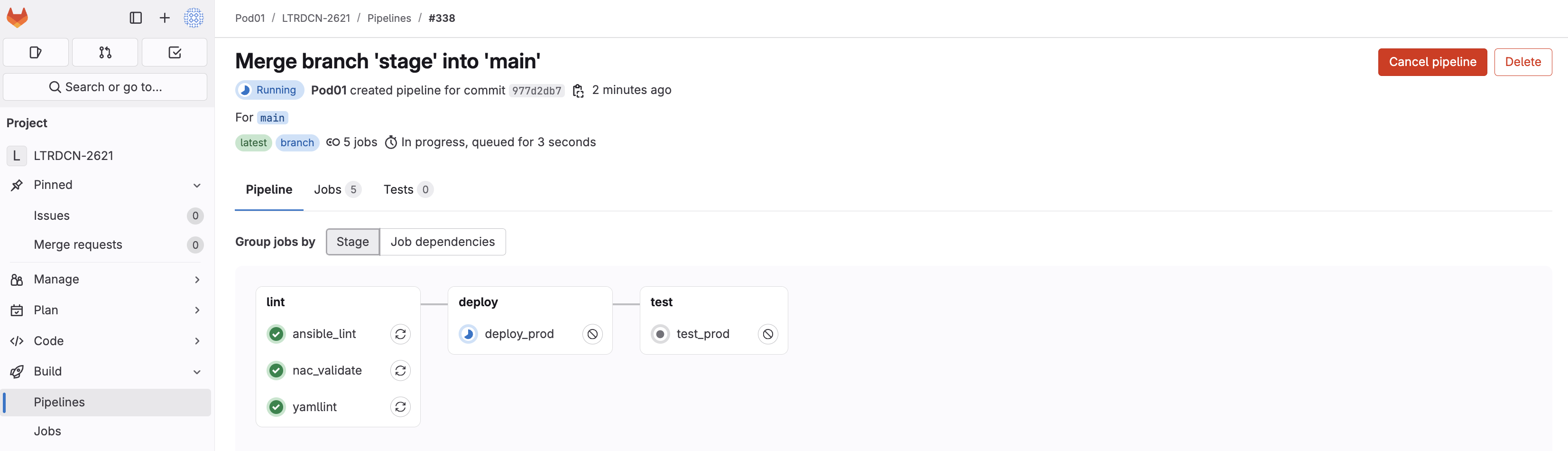Image resolution: width=1568 pixels, height=451 pixels.
Task: Click the Cancel pipeline button
Action: pyautogui.click(x=1432, y=62)
